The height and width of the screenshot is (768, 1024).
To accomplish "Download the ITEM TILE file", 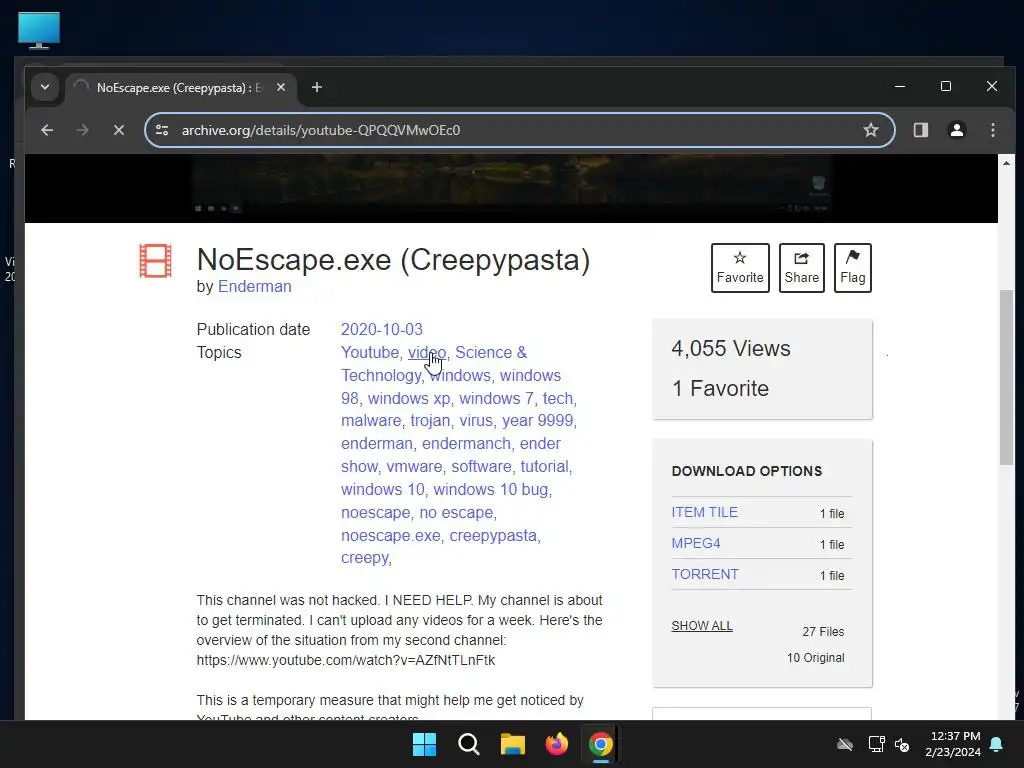I will click(x=705, y=513).
